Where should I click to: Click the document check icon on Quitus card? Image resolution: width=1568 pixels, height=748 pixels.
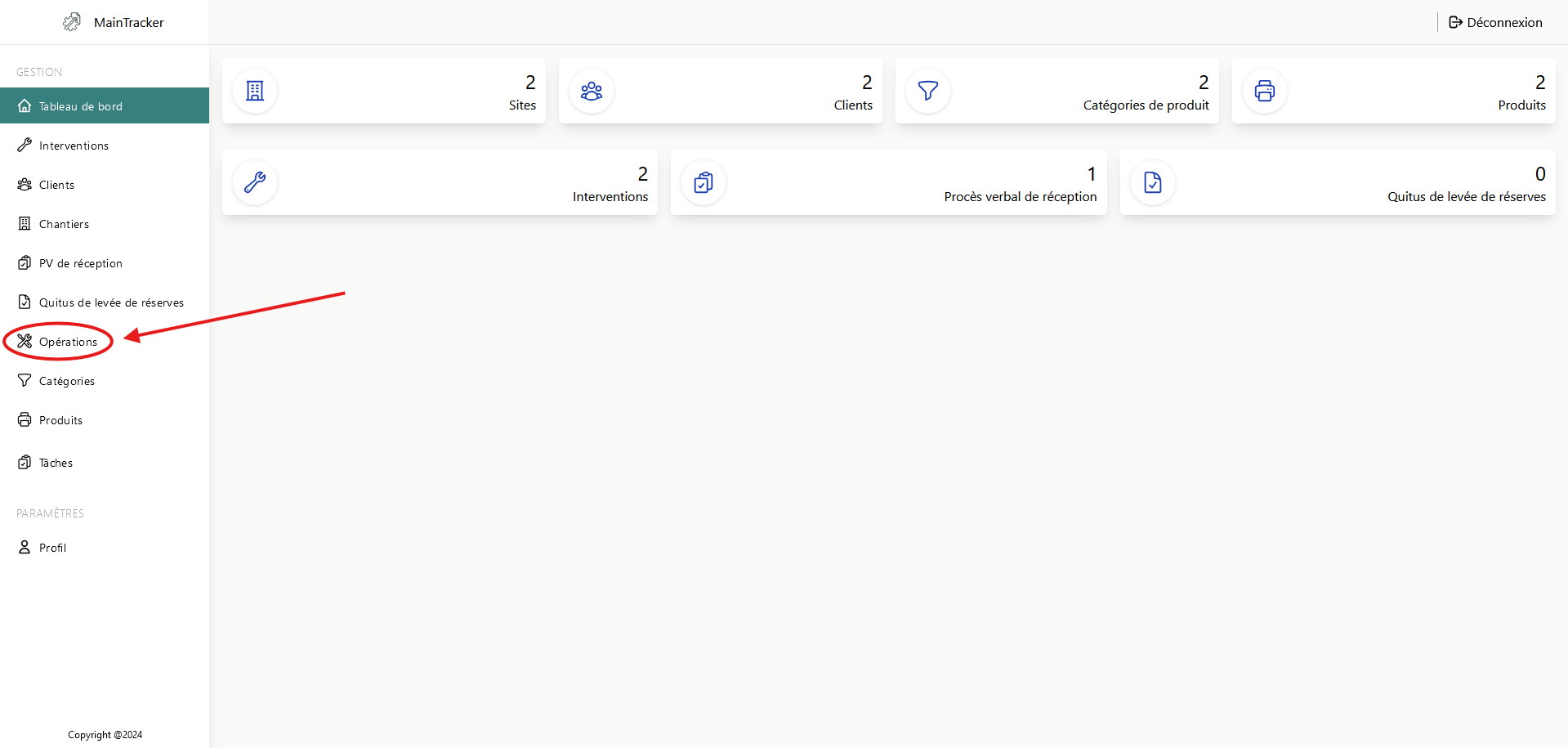point(1153,182)
